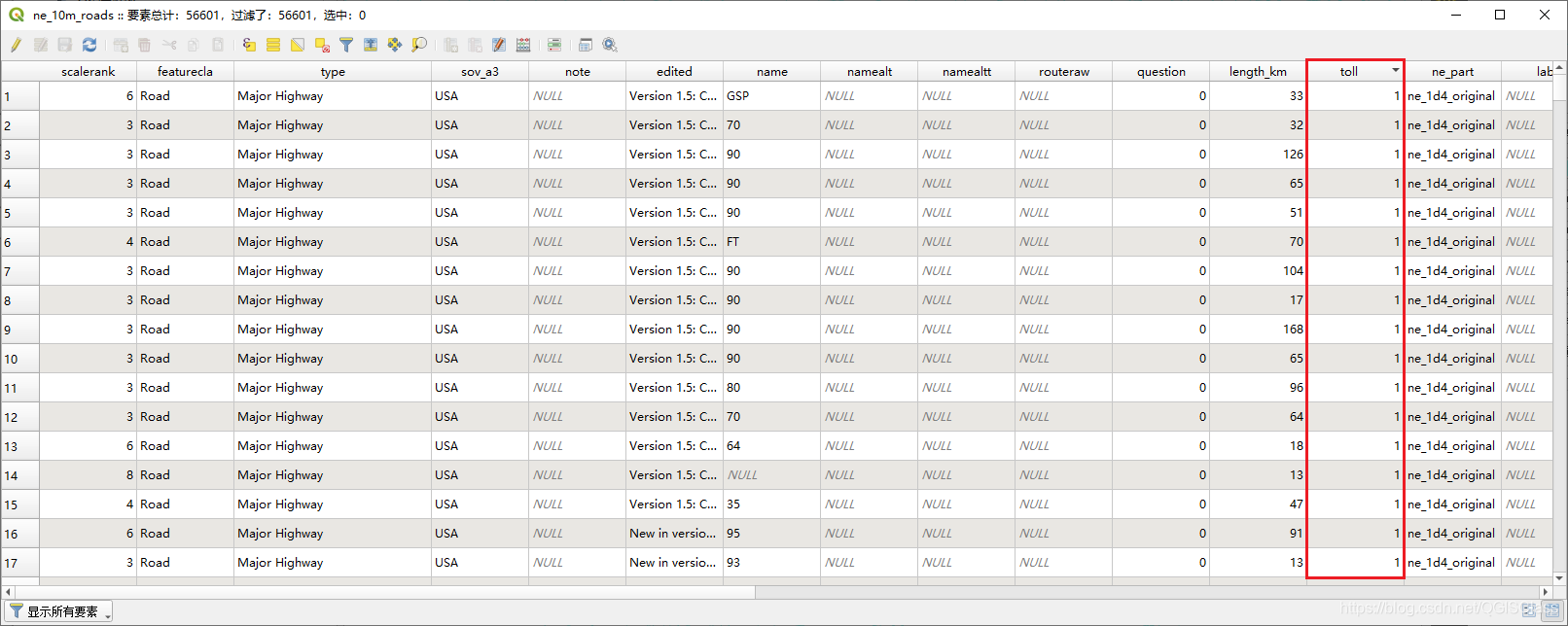
Task: Switch to table view bottom-right icon
Action: [1551, 610]
